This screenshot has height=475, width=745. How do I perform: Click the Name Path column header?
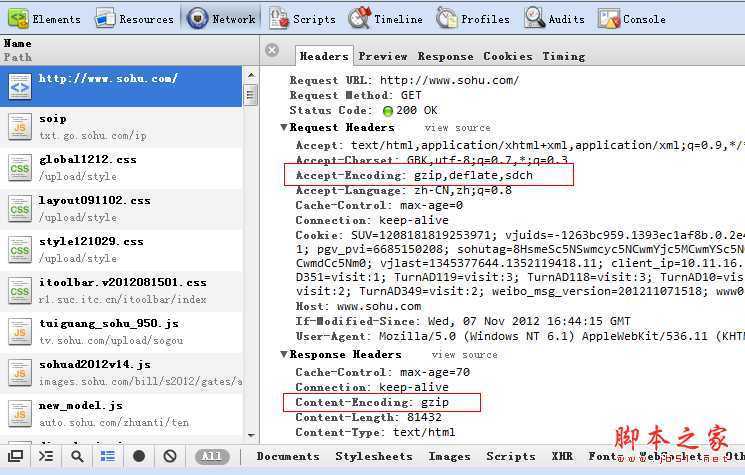(130, 50)
